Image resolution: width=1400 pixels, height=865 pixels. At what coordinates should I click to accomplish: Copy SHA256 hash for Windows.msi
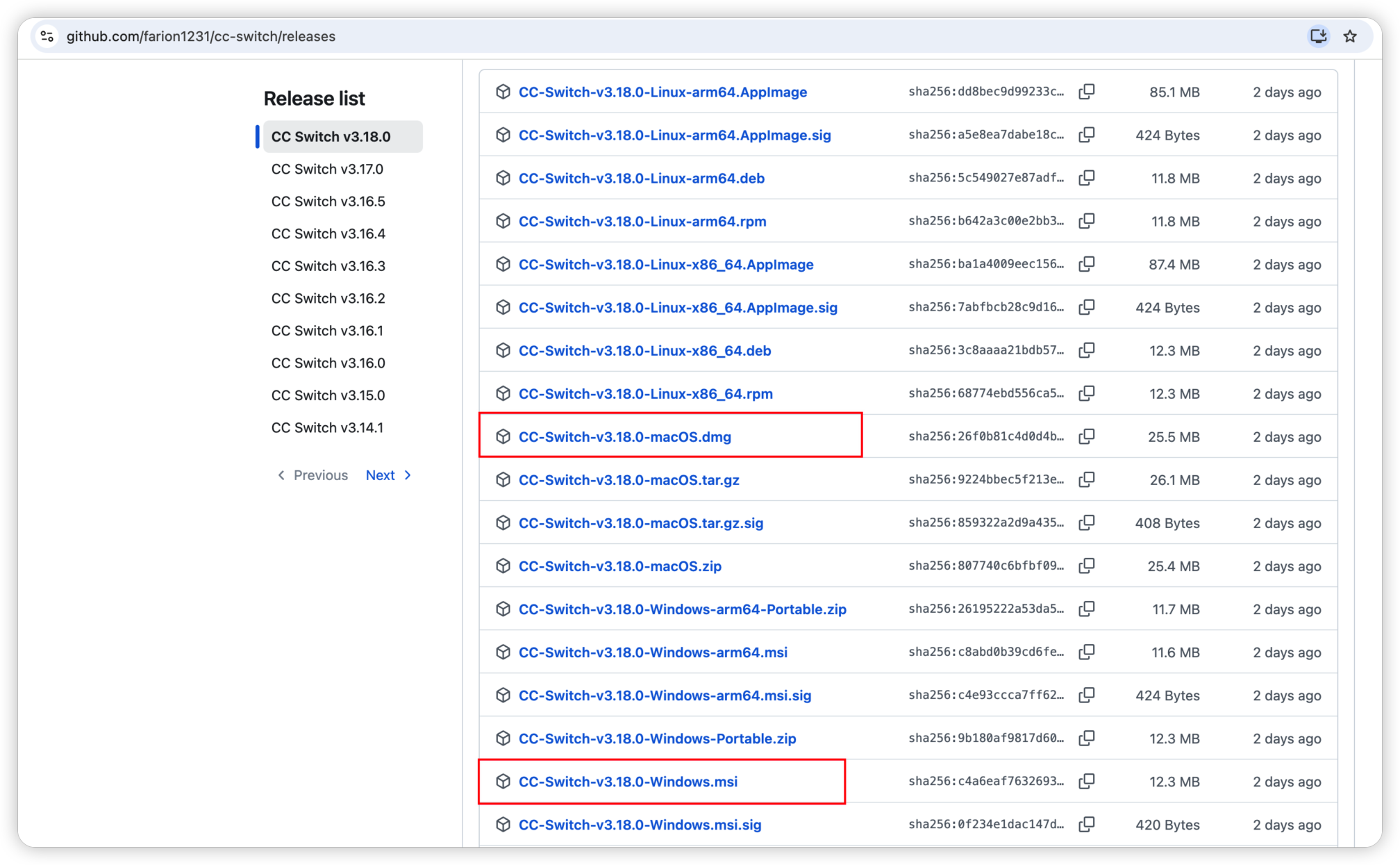[1087, 781]
